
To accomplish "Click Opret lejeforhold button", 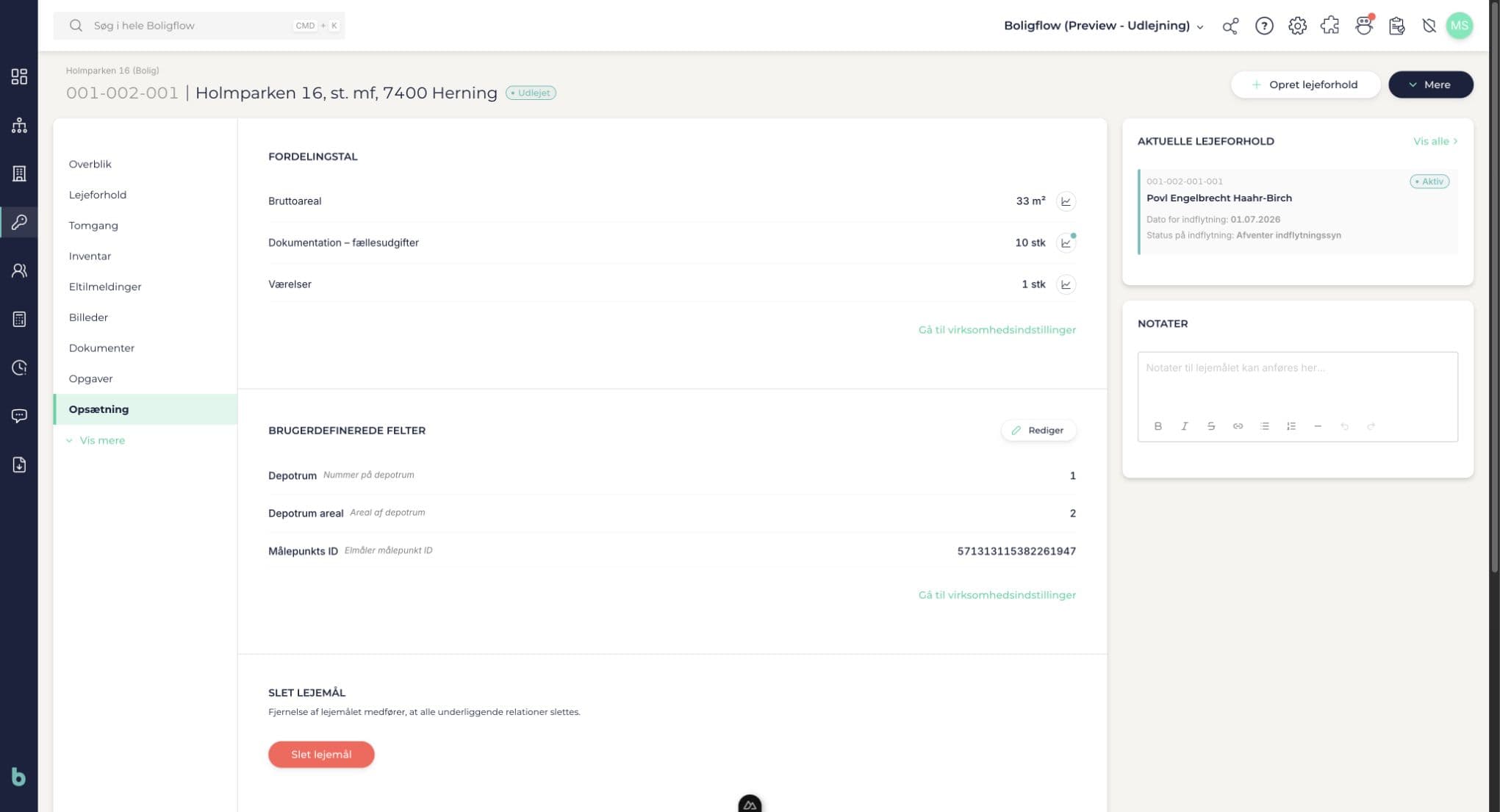I will click(1305, 85).
